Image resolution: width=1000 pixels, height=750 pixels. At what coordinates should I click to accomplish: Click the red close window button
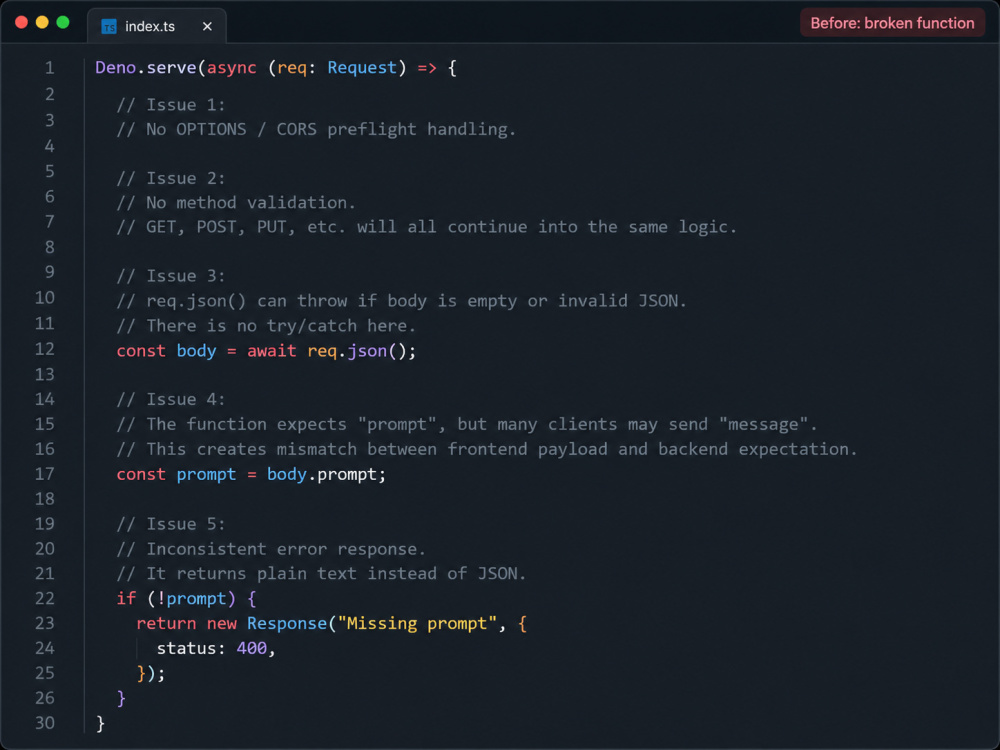[21, 22]
